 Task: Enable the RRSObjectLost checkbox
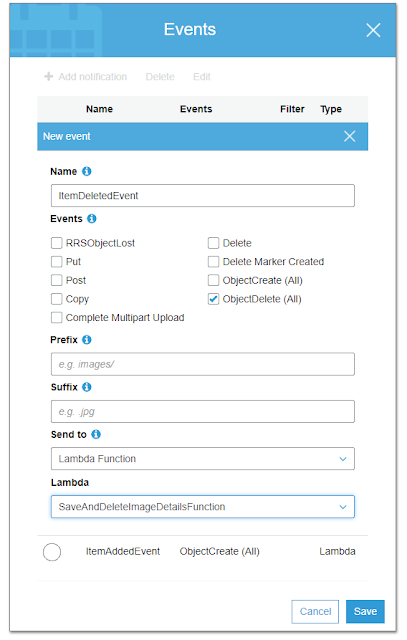click(56, 243)
